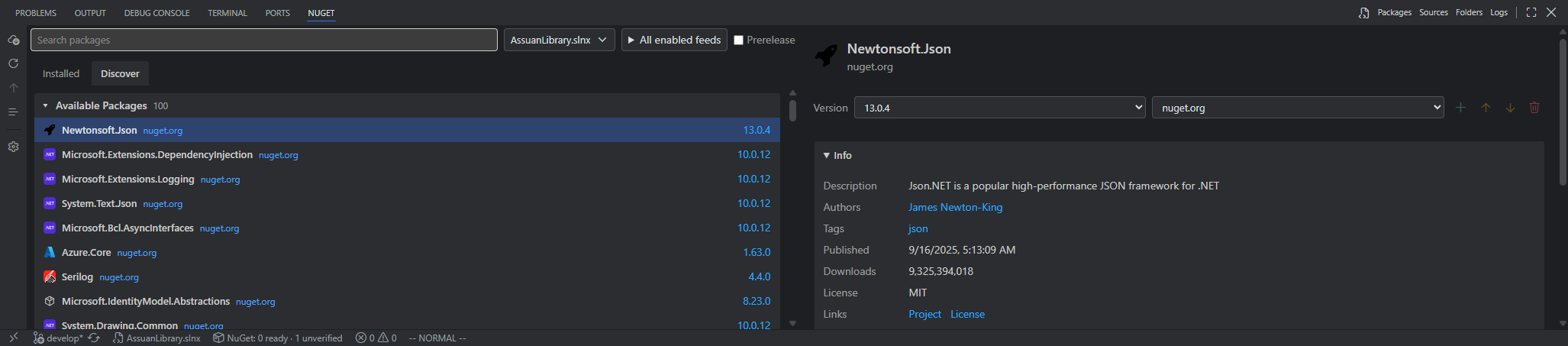Open the Project link
The height and width of the screenshot is (346, 1568).
[x=924, y=314]
